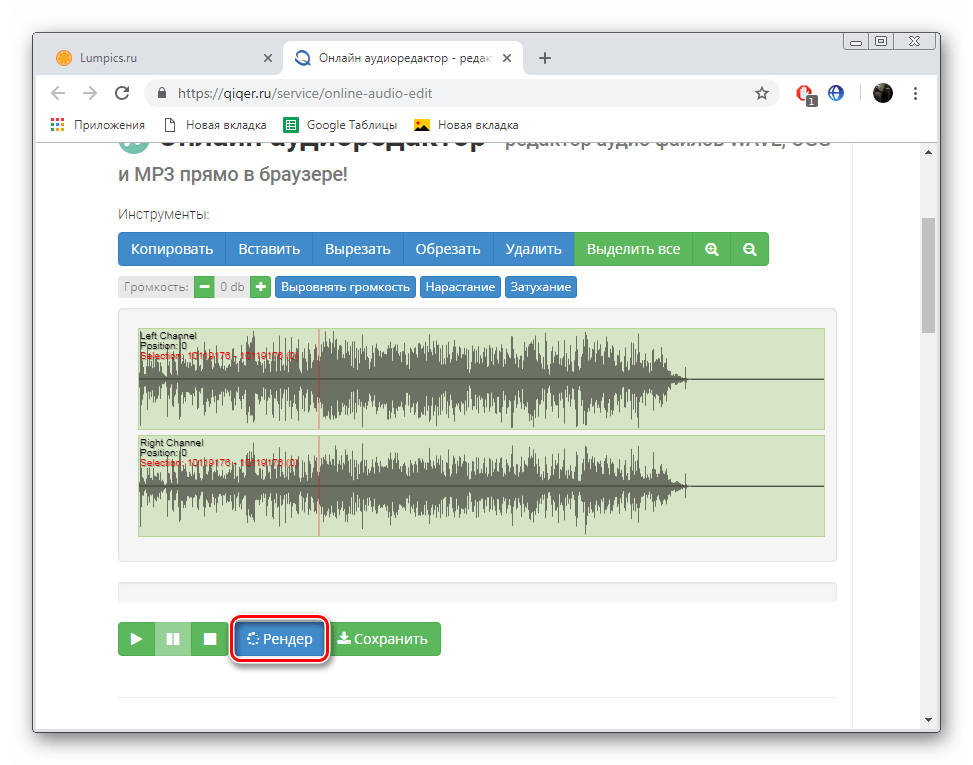The image size is (973, 765).
Task: Apply the Затухание fade-out effect
Action: point(541,287)
